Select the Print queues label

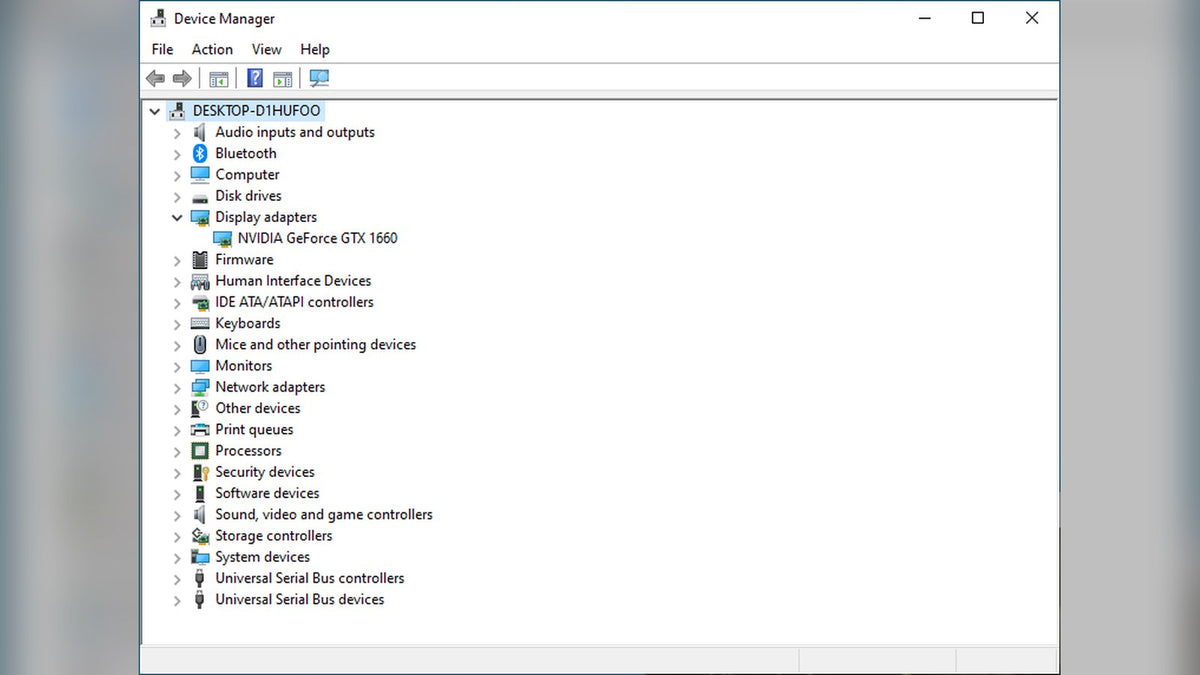click(254, 429)
